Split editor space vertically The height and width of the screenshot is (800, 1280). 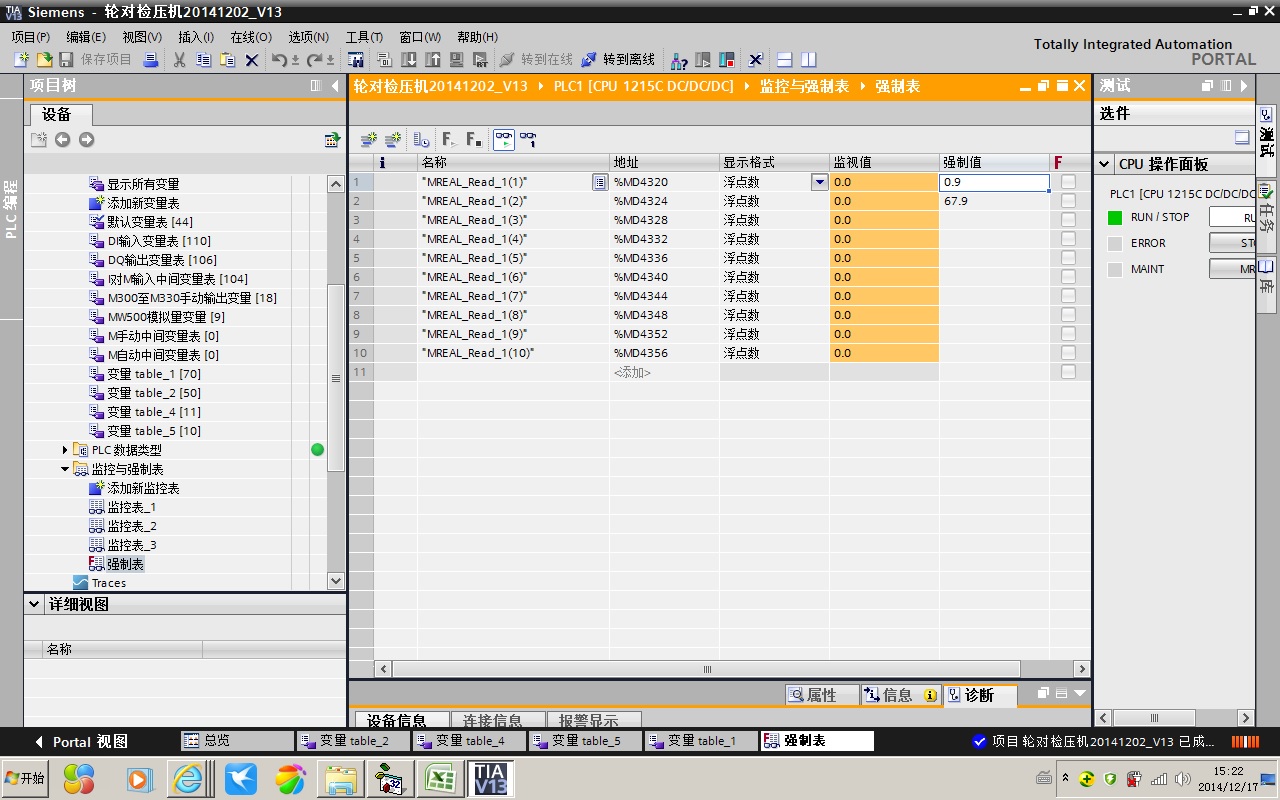click(x=808, y=60)
